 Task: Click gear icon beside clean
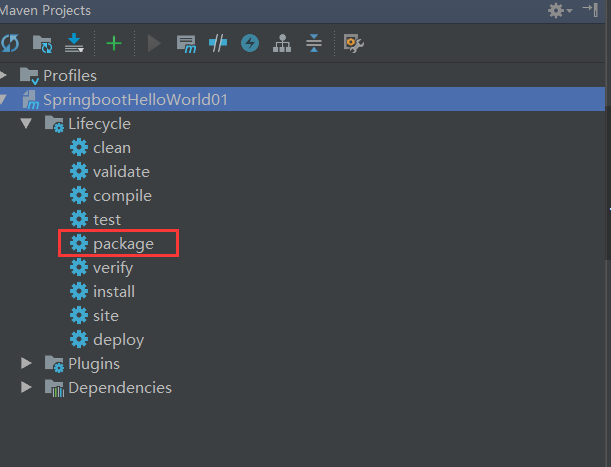79,147
